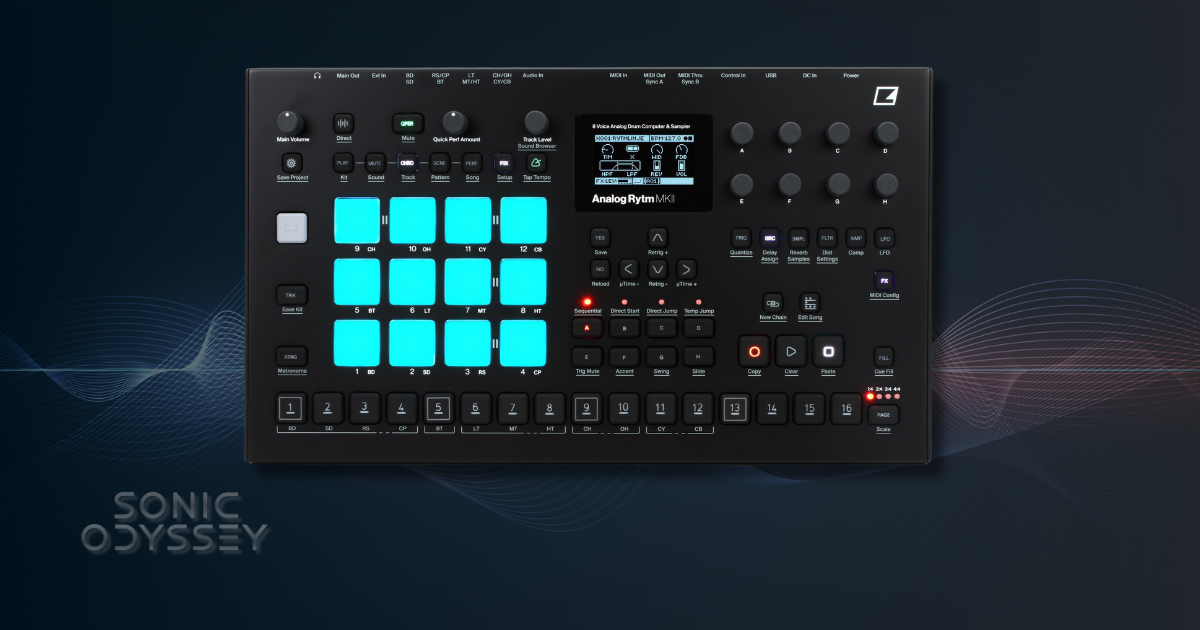Click the TRK Save Kit button
The image size is (1200, 630).
(292, 296)
